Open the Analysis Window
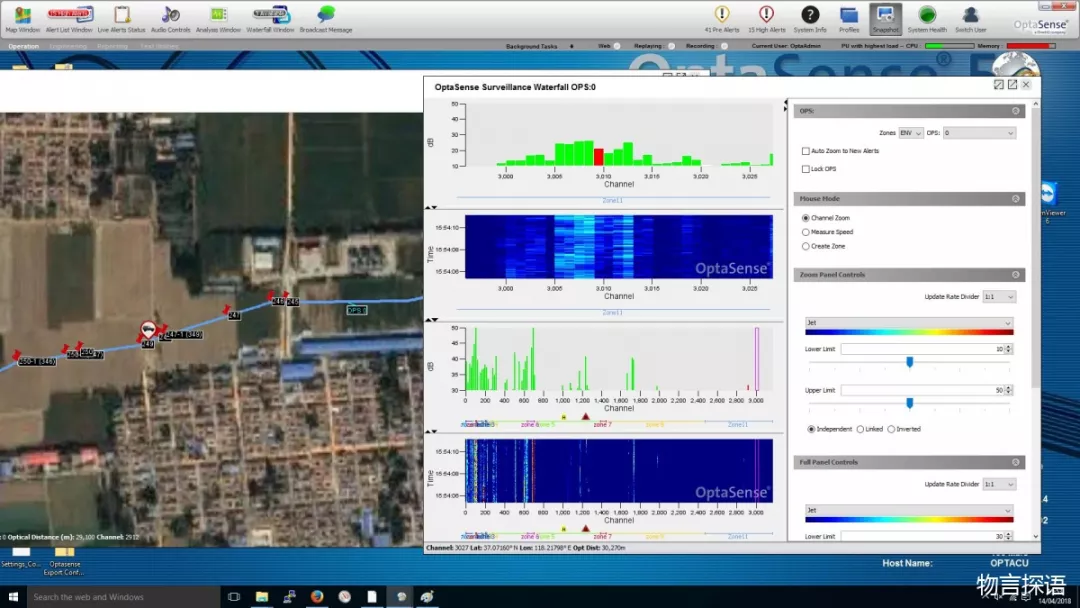The height and width of the screenshot is (608, 1080). click(218, 19)
